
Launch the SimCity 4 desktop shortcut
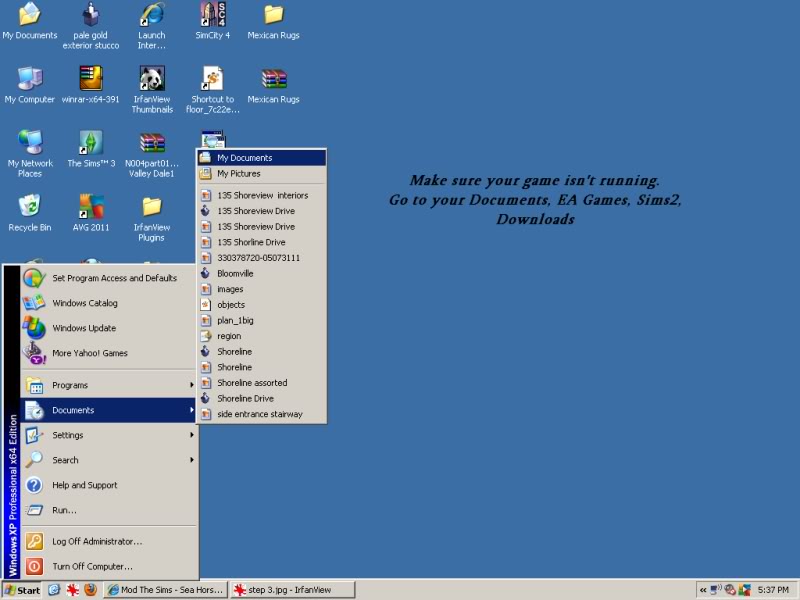(213, 21)
